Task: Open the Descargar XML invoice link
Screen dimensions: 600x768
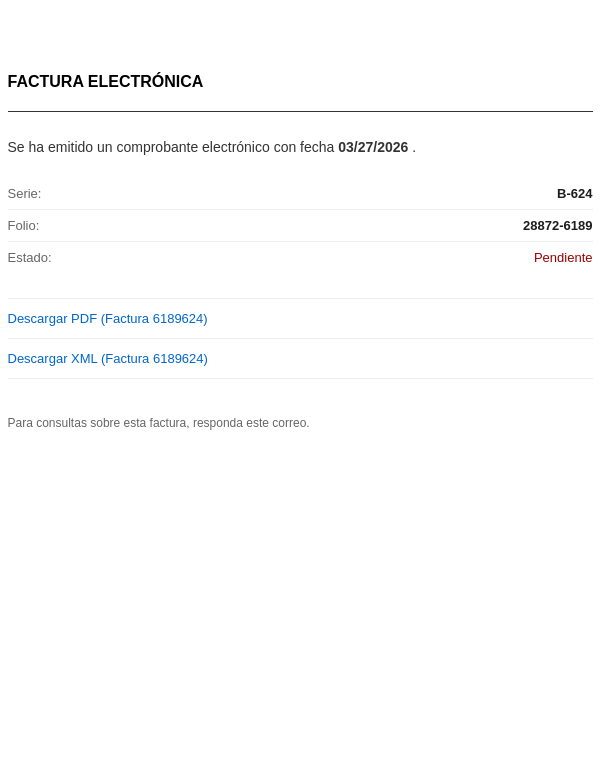Action: (x=107, y=359)
